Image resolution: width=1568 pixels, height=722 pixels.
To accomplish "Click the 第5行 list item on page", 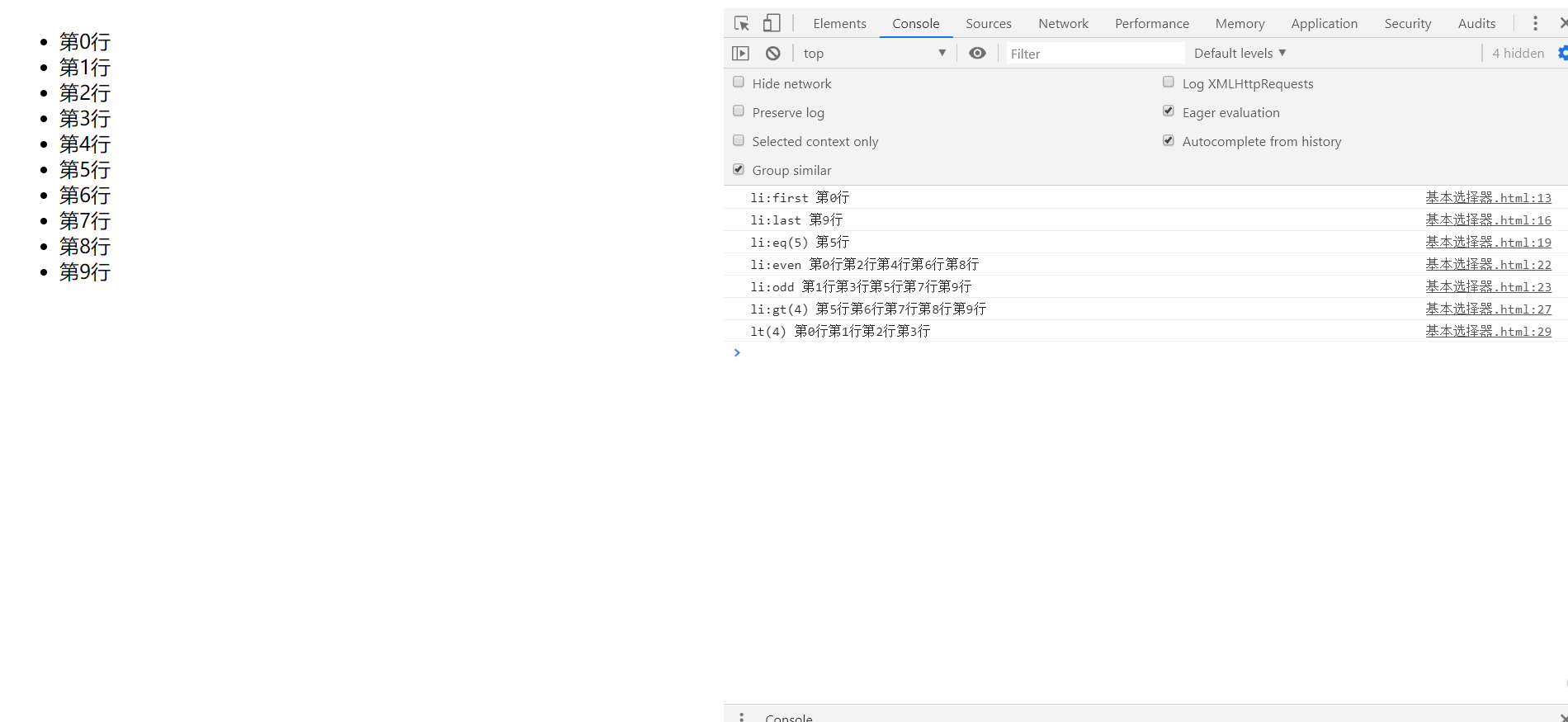I will pos(84,170).
